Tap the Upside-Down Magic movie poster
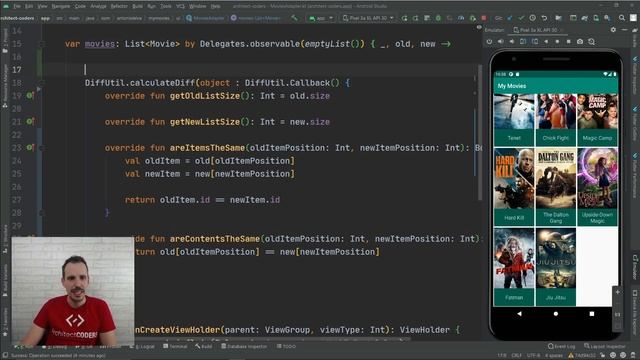 [597, 179]
